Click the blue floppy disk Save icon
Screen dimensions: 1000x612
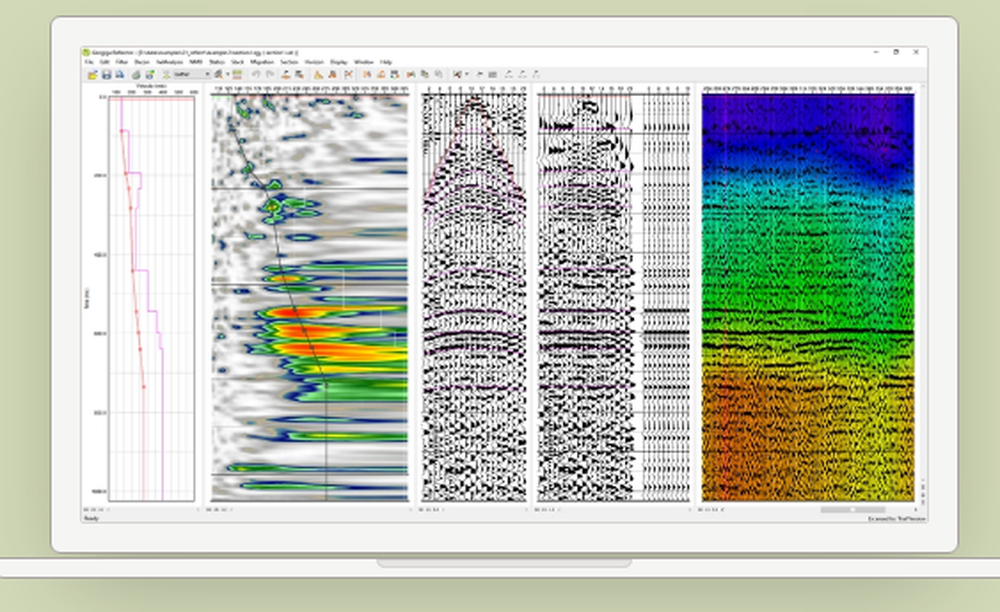(107, 75)
